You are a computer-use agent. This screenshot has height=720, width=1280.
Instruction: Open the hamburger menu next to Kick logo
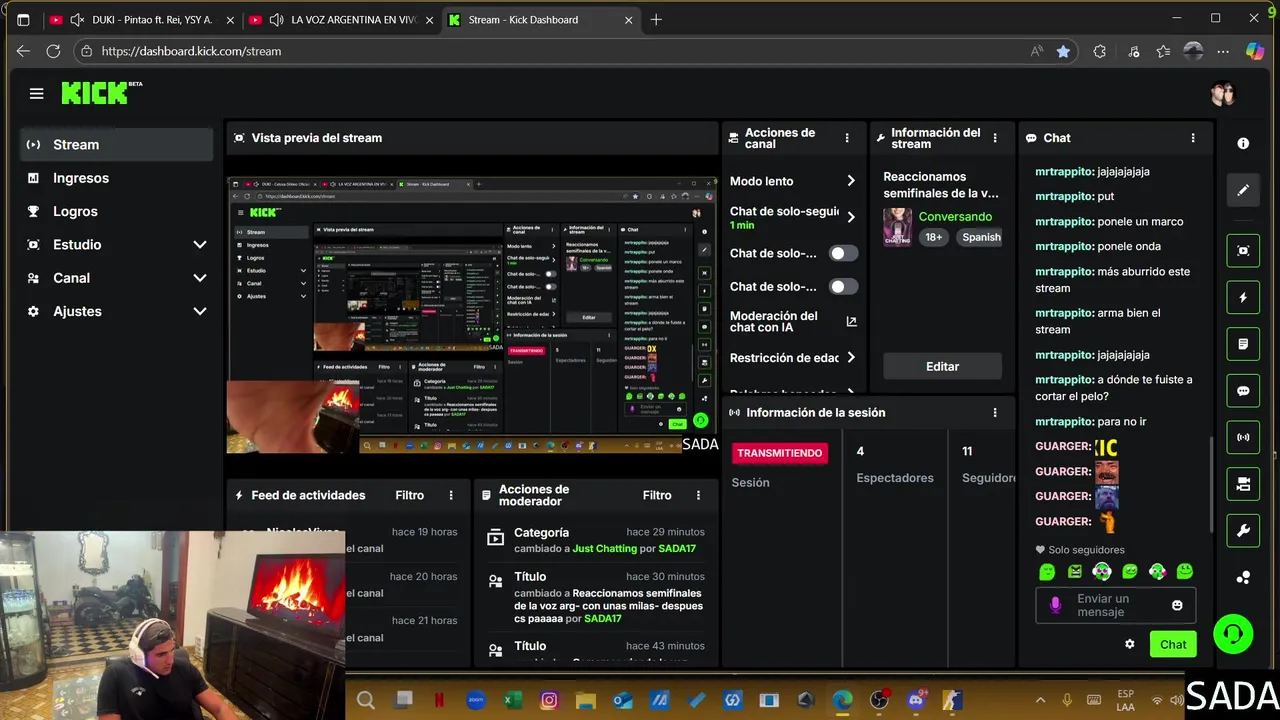click(36, 93)
